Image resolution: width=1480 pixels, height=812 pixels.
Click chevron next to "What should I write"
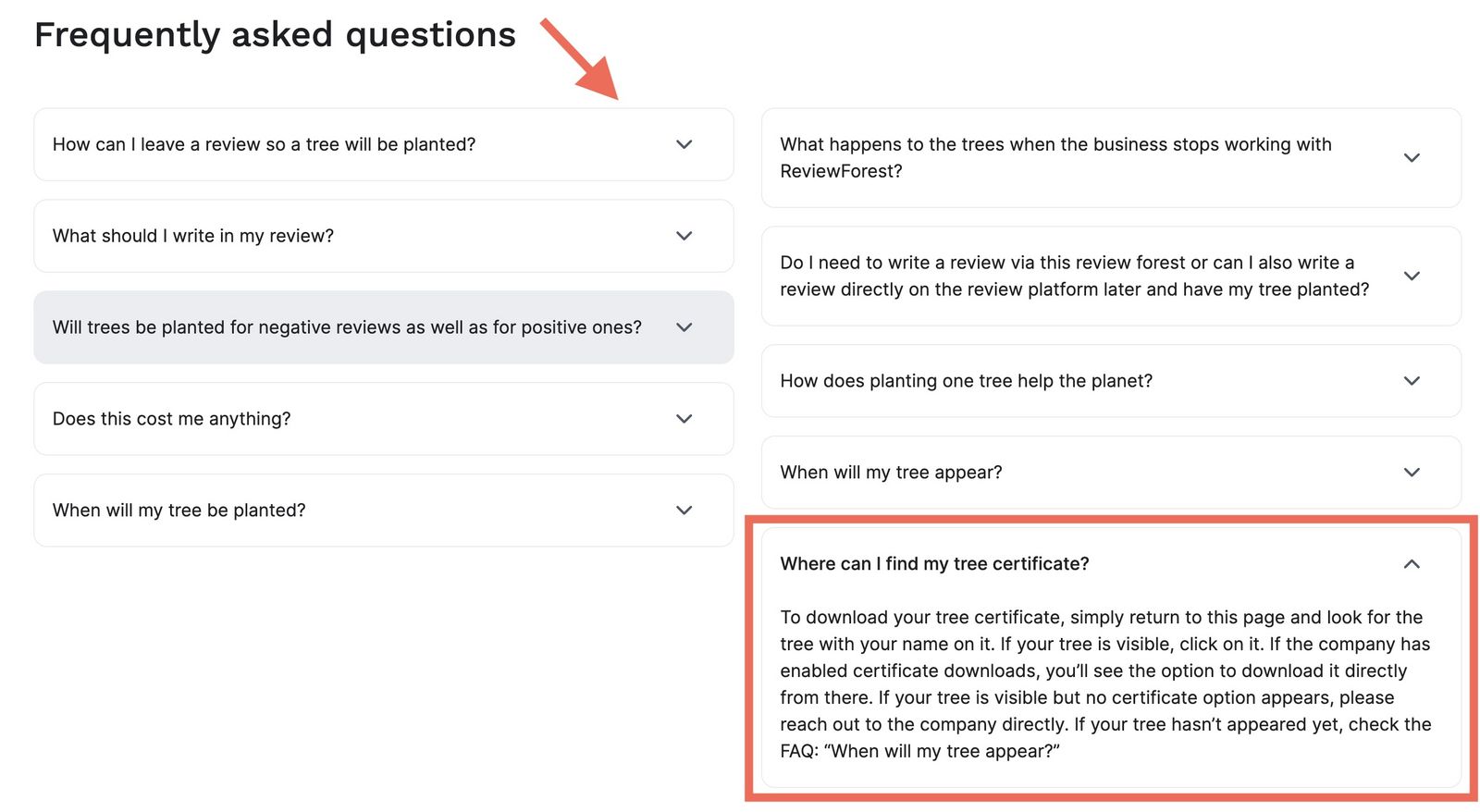pos(684,236)
